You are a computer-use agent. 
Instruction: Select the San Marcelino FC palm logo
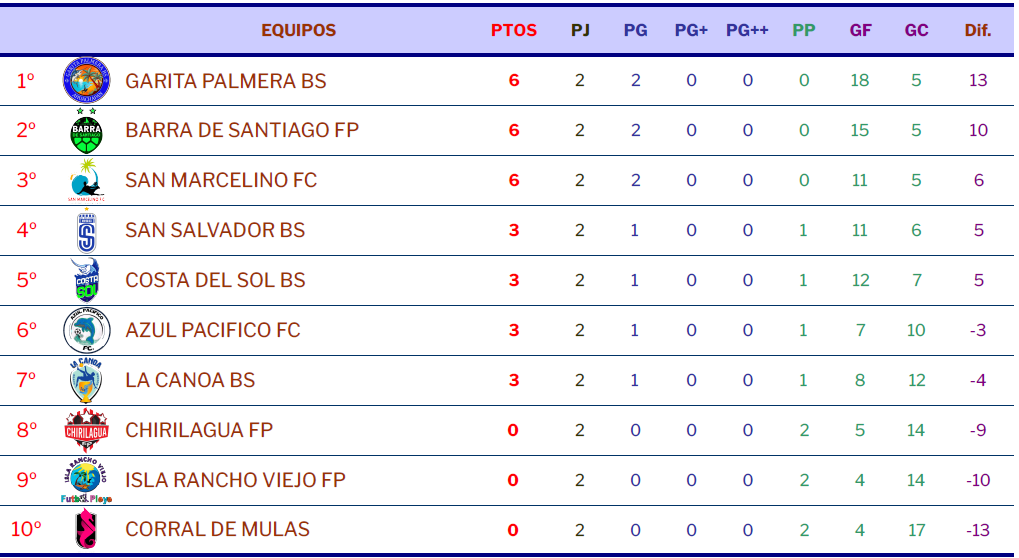pyautogui.click(x=86, y=180)
